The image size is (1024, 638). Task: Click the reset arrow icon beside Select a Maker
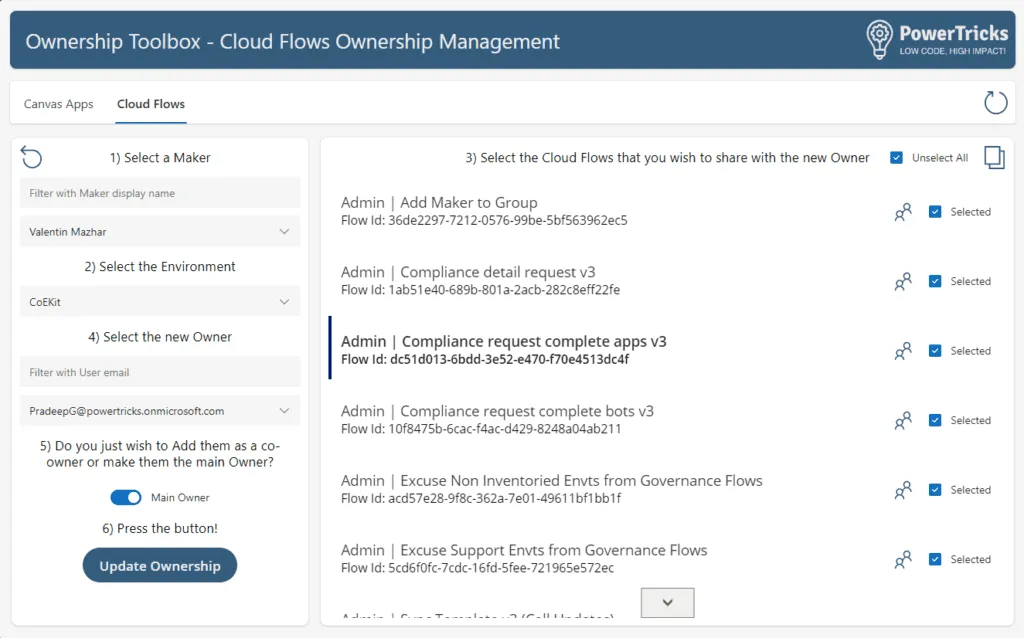click(x=31, y=157)
